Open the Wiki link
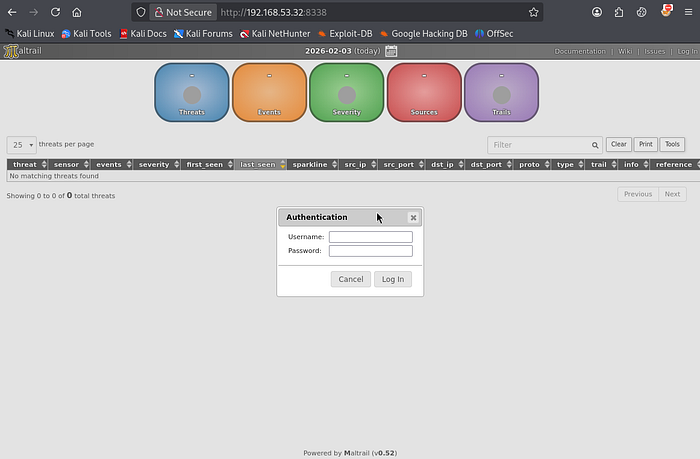700x459 pixels. point(625,51)
